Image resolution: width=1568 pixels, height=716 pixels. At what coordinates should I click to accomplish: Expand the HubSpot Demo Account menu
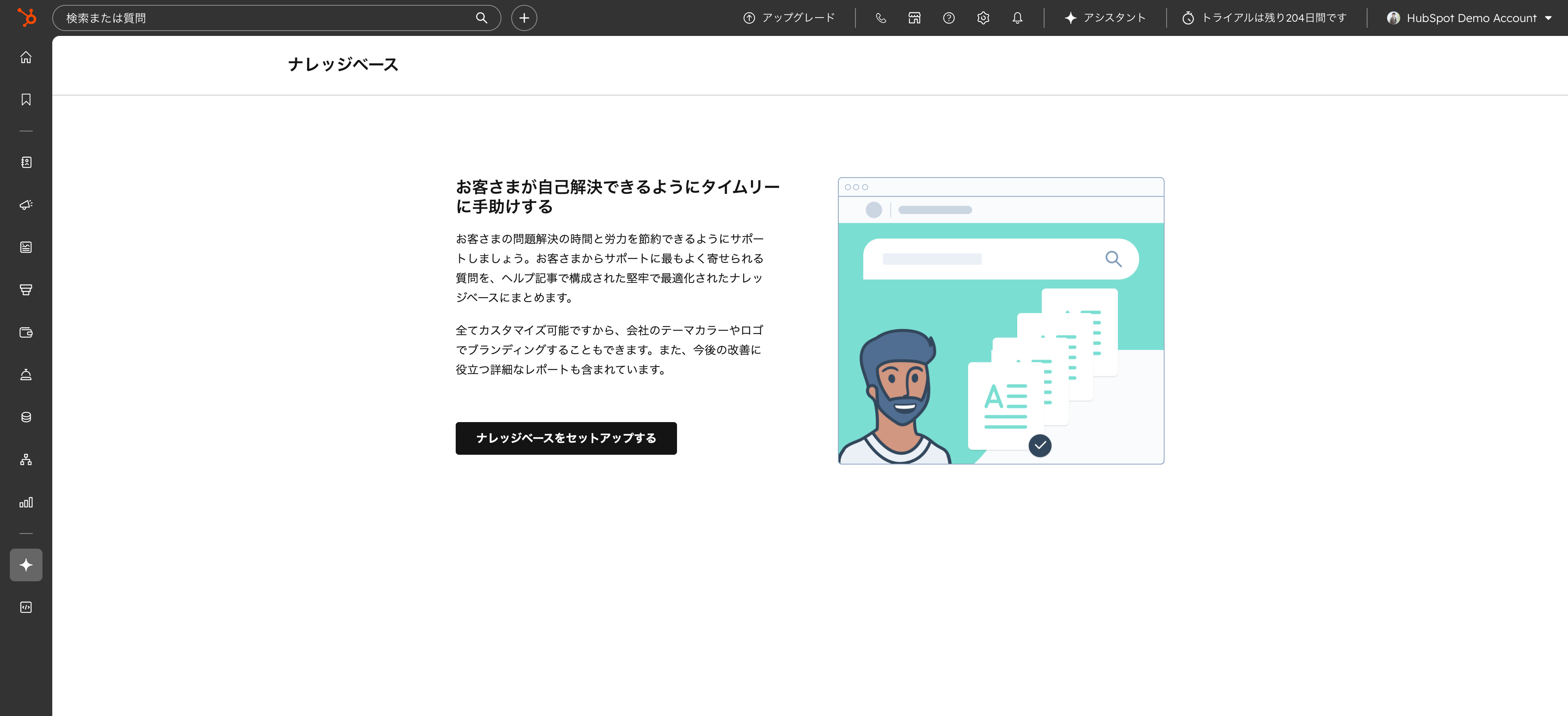[1470, 18]
